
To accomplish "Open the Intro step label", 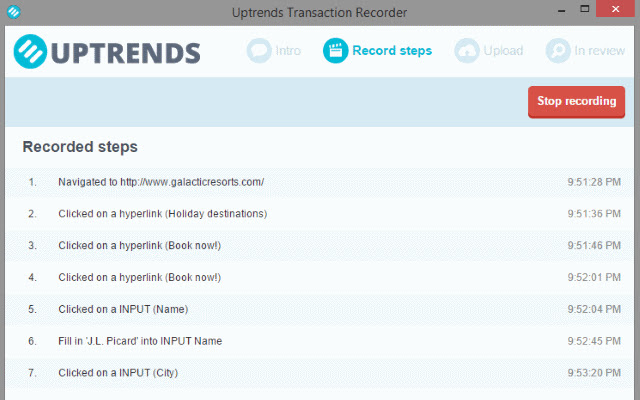I will [x=288, y=51].
